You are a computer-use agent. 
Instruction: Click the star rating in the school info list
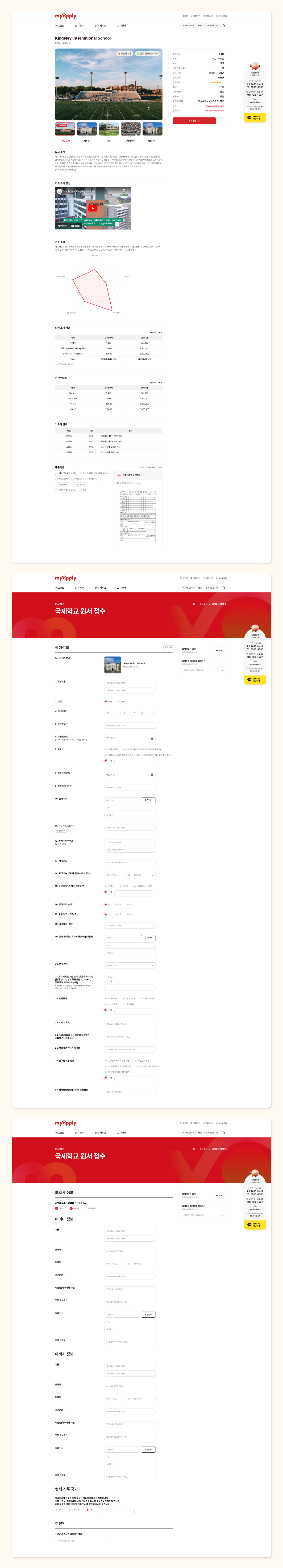click(217, 82)
